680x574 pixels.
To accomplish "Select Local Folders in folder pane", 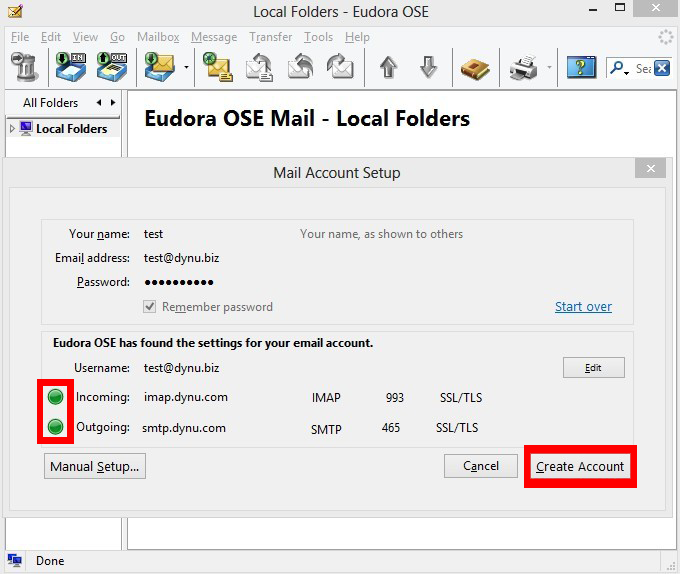I will click(x=72, y=129).
